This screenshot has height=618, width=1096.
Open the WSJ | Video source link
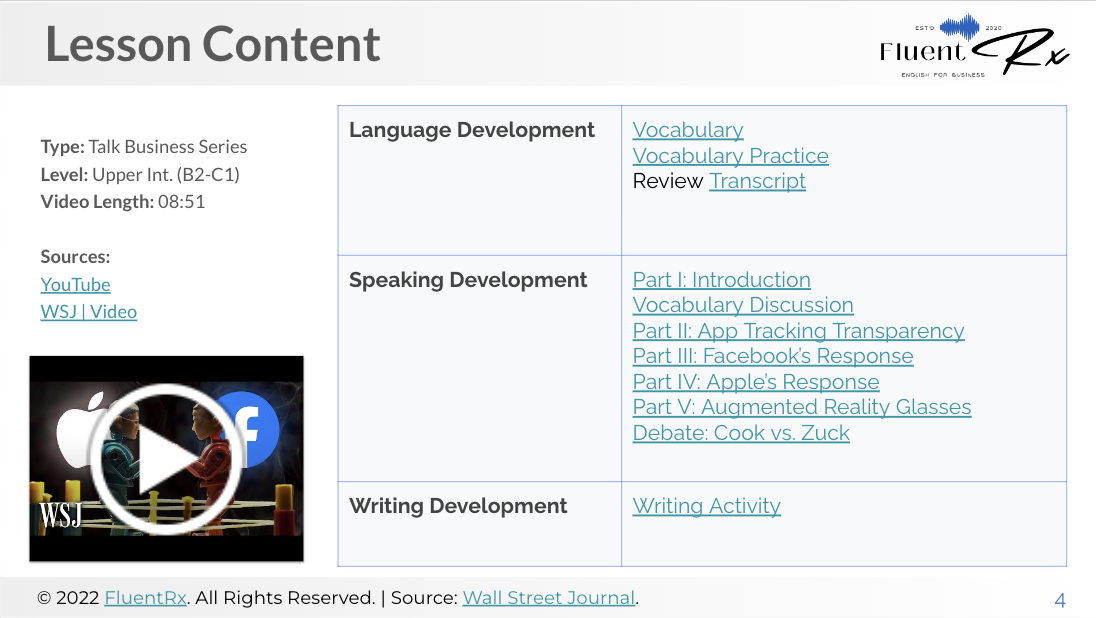pyautogui.click(x=89, y=312)
